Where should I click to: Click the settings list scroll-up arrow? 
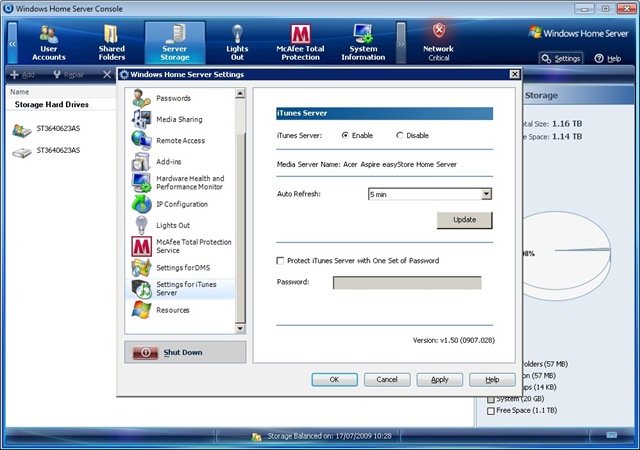[x=240, y=94]
